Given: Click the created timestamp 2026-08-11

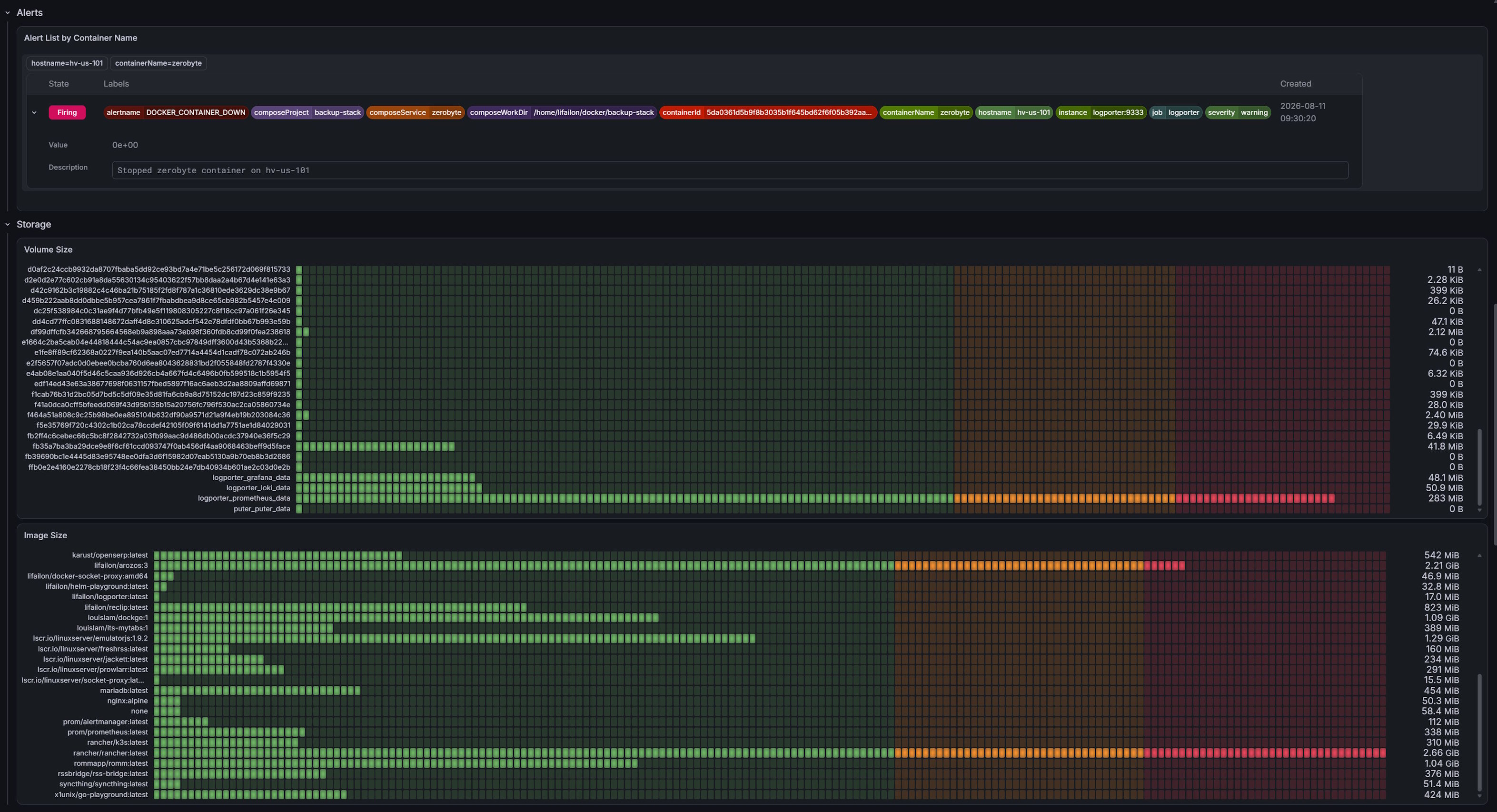Looking at the screenshot, I should [1303, 112].
